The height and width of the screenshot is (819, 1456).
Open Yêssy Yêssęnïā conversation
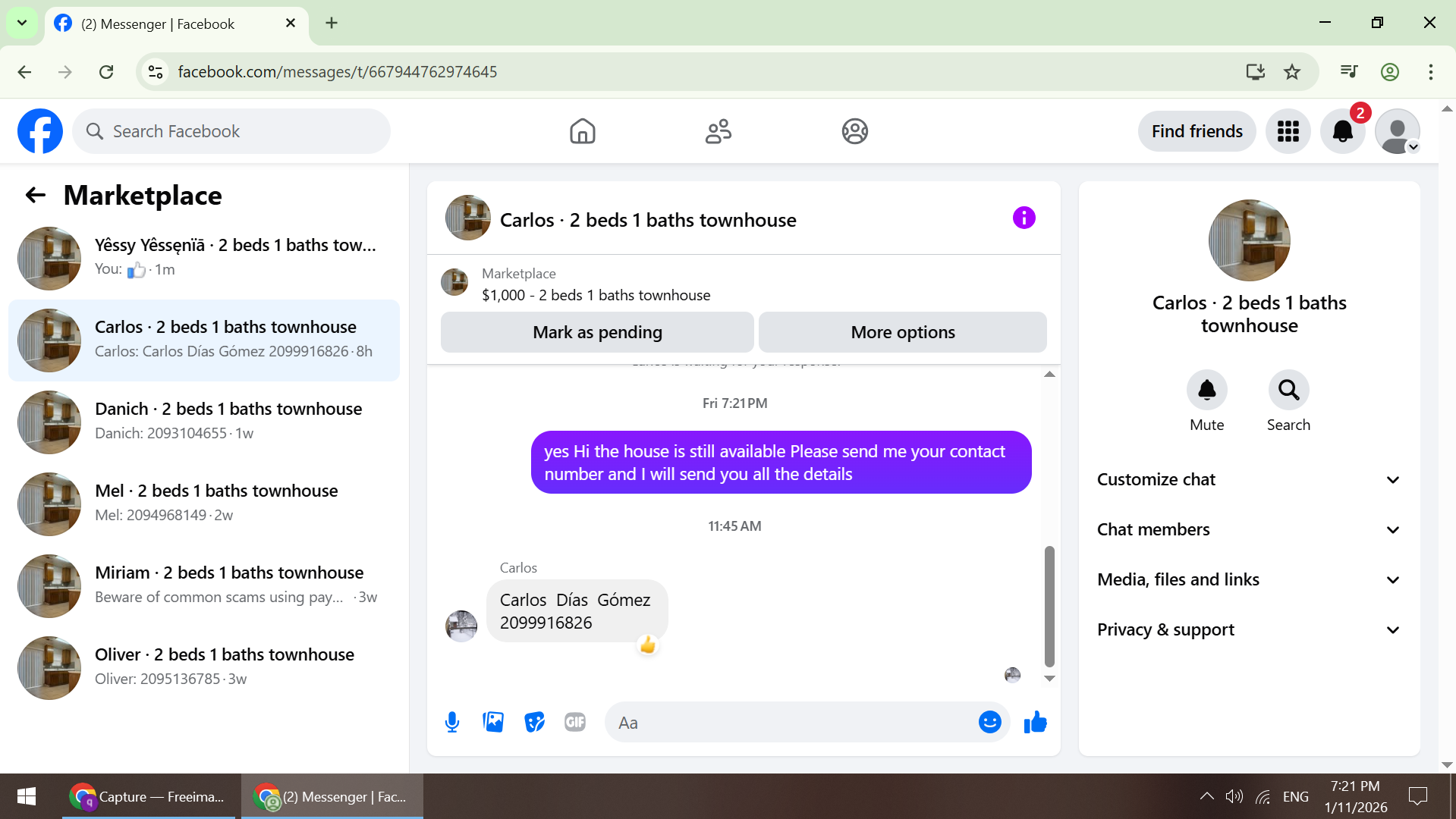click(x=204, y=259)
